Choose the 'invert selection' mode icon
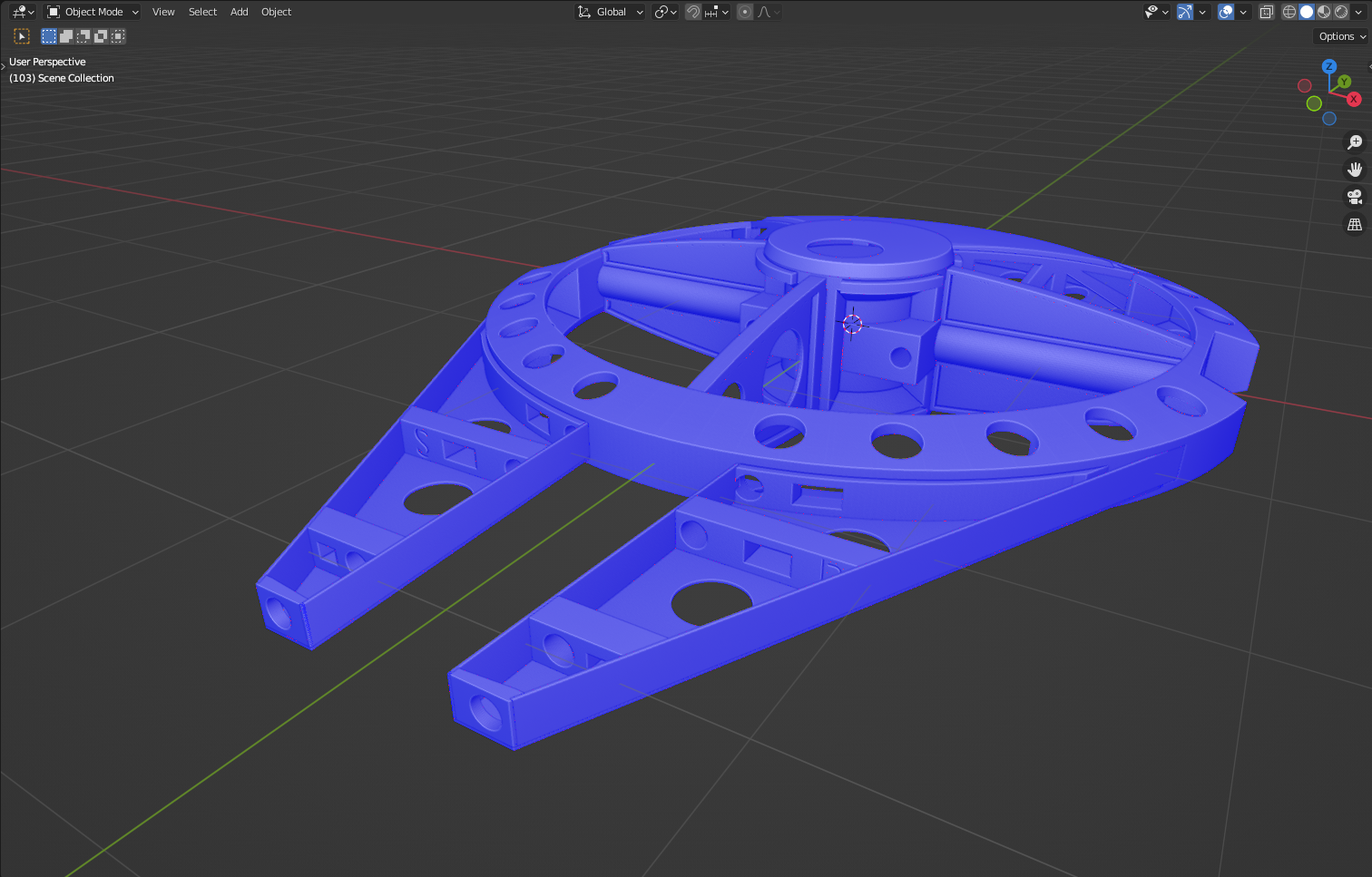 pos(101,36)
